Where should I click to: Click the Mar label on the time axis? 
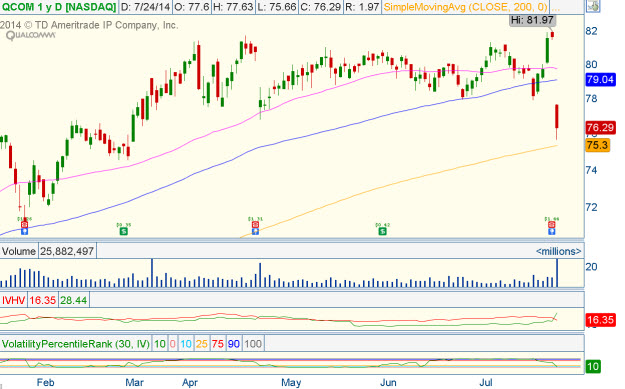tap(134, 383)
